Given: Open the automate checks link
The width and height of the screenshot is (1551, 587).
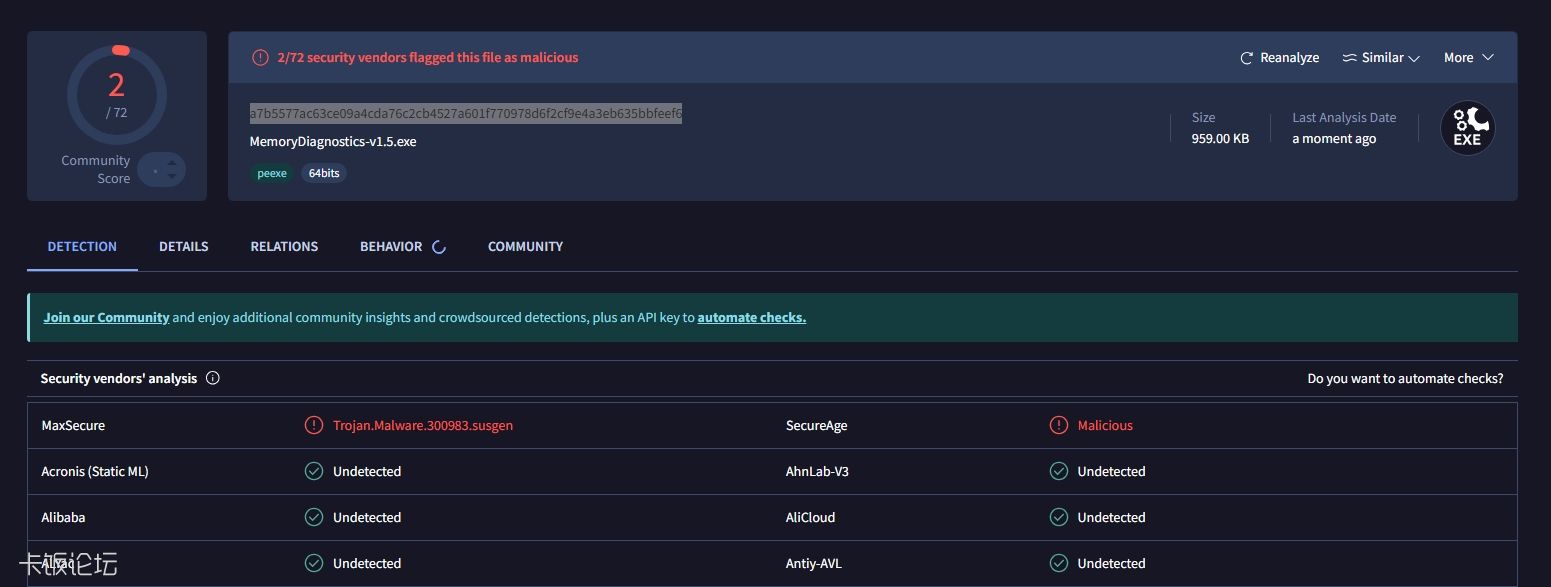Looking at the screenshot, I should pyautogui.click(x=751, y=317).
